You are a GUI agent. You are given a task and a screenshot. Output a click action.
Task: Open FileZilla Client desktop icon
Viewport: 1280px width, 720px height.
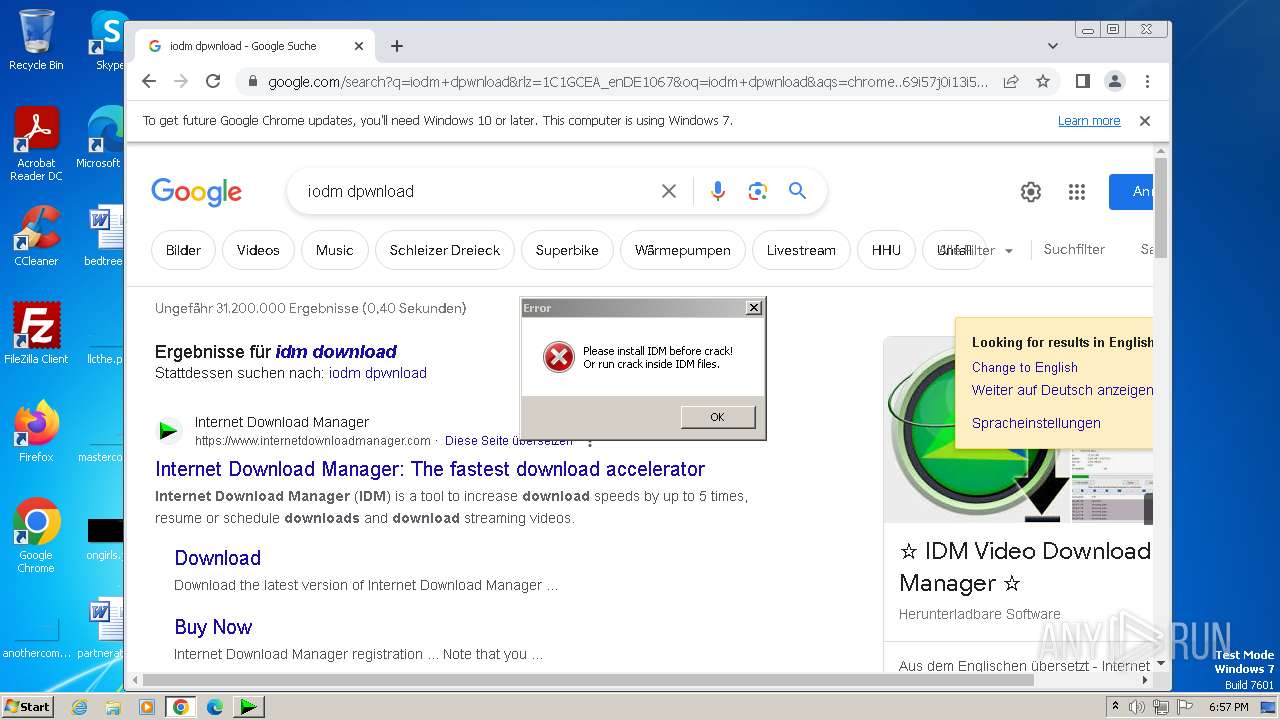(36, 333)
